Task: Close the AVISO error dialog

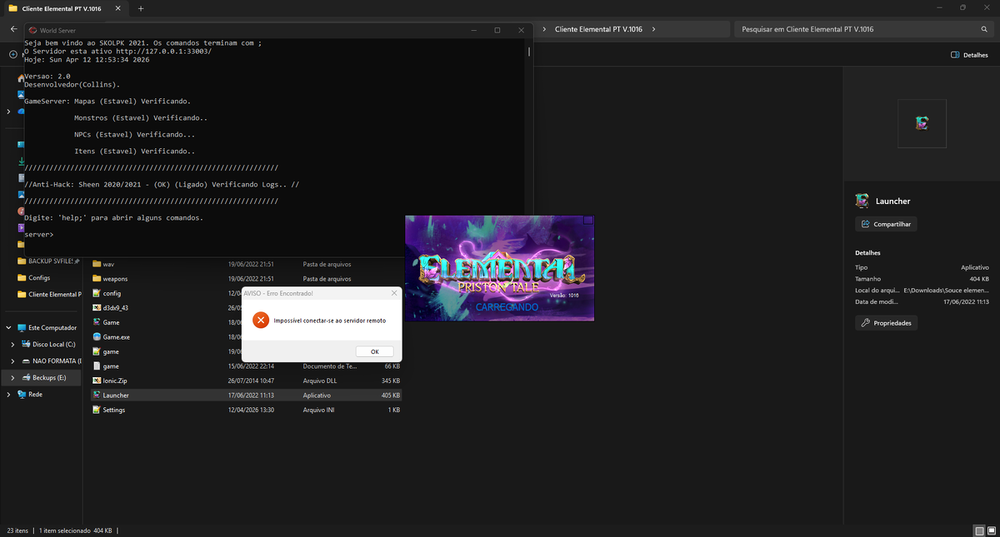Action: pyautogui.click(x=393, y=293)
